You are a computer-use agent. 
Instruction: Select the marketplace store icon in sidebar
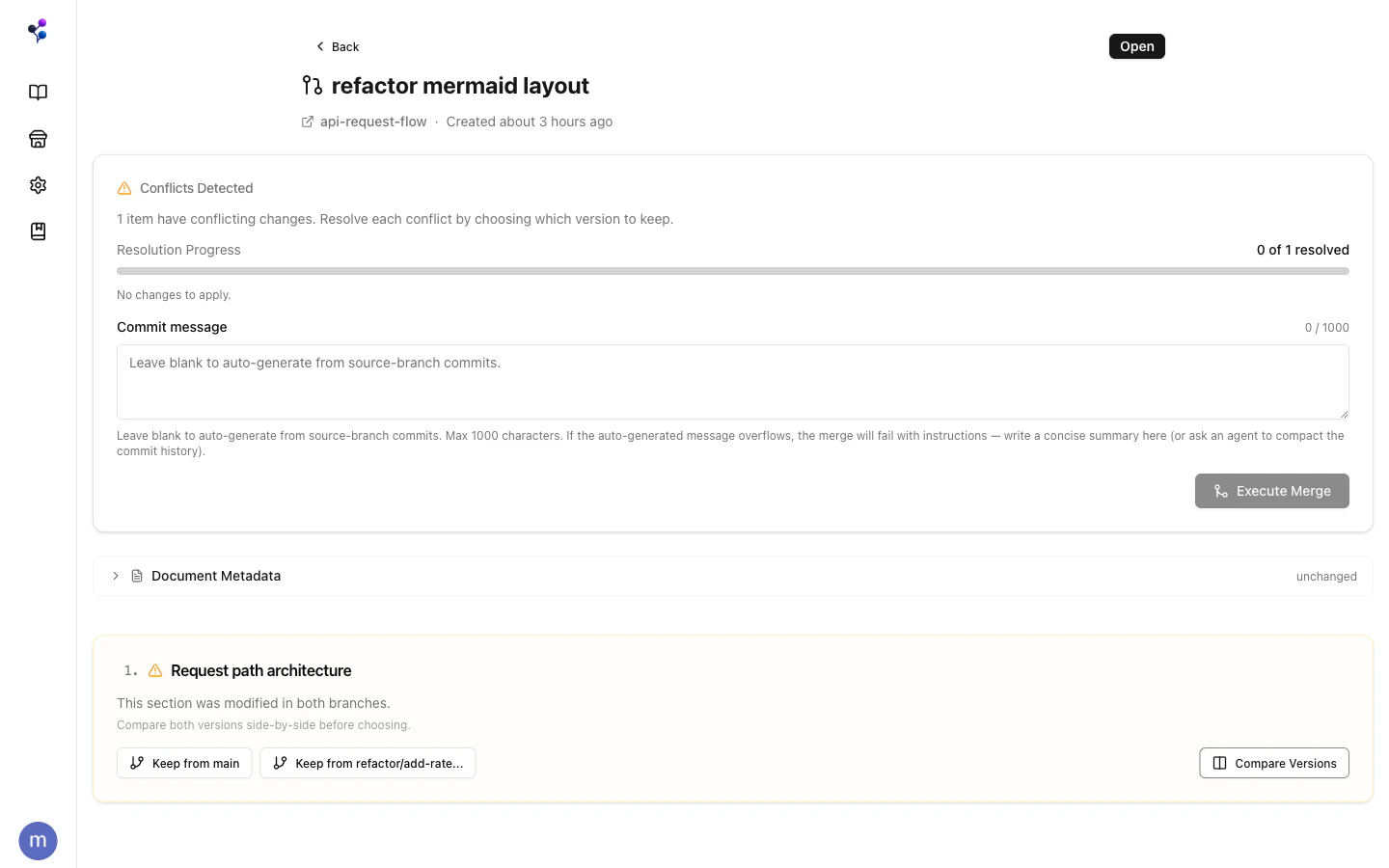(38, 138)
